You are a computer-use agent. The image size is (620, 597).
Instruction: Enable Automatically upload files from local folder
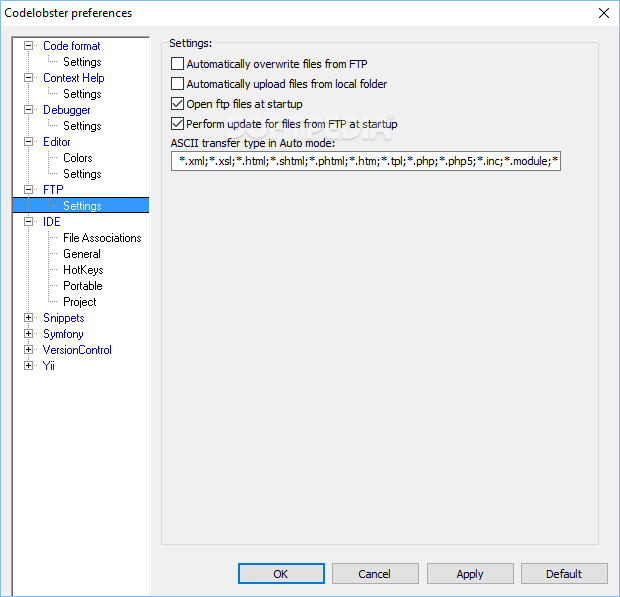point(177,84)
